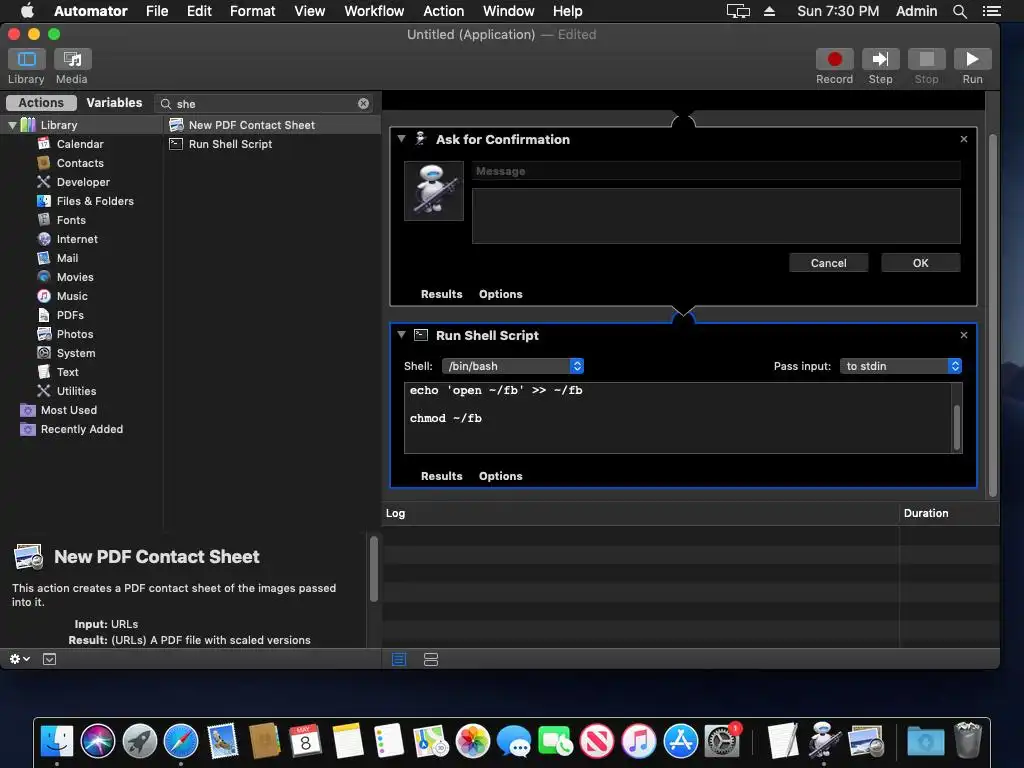The image size is (1024, 768).
Task: Select Calendar in the Library list
Action: (80, 144)
